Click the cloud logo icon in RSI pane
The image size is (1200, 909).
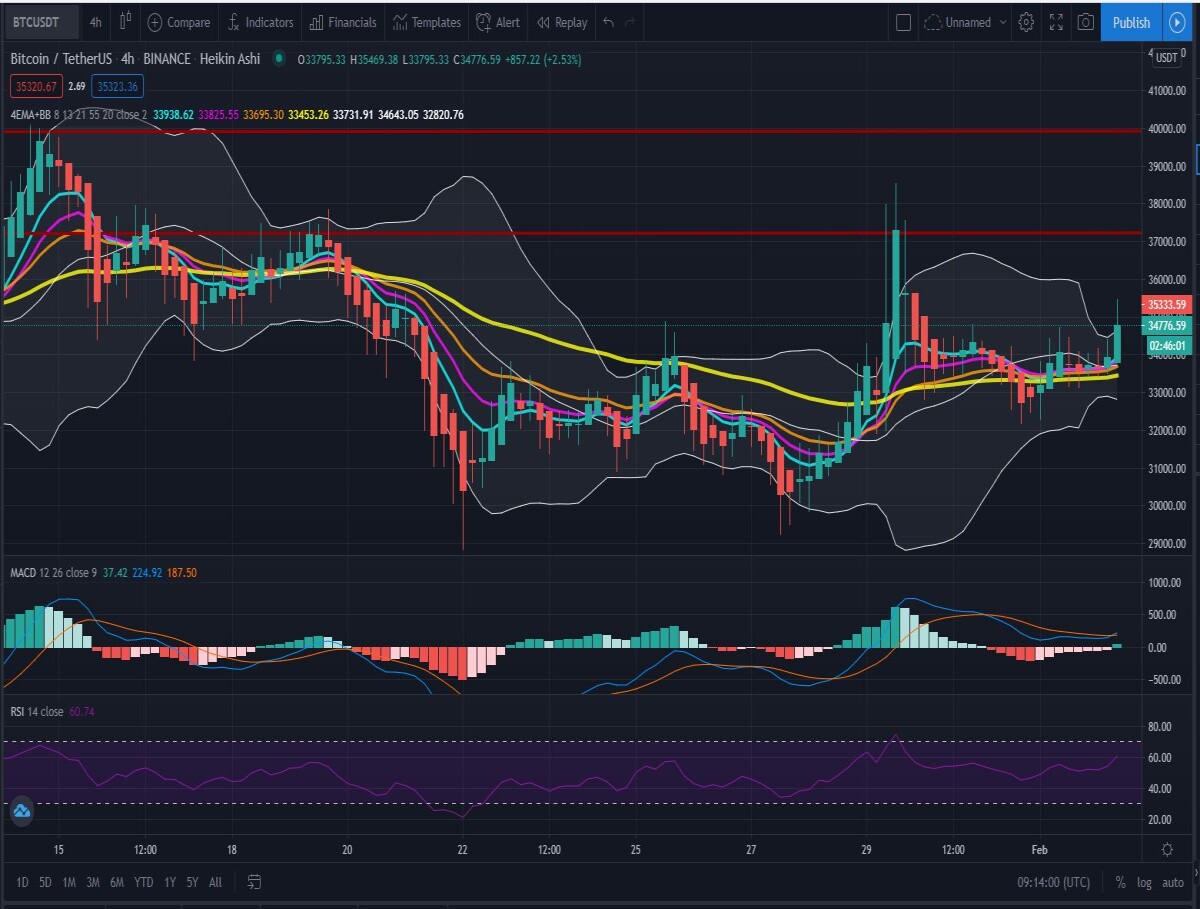click(x=21, y=812)
